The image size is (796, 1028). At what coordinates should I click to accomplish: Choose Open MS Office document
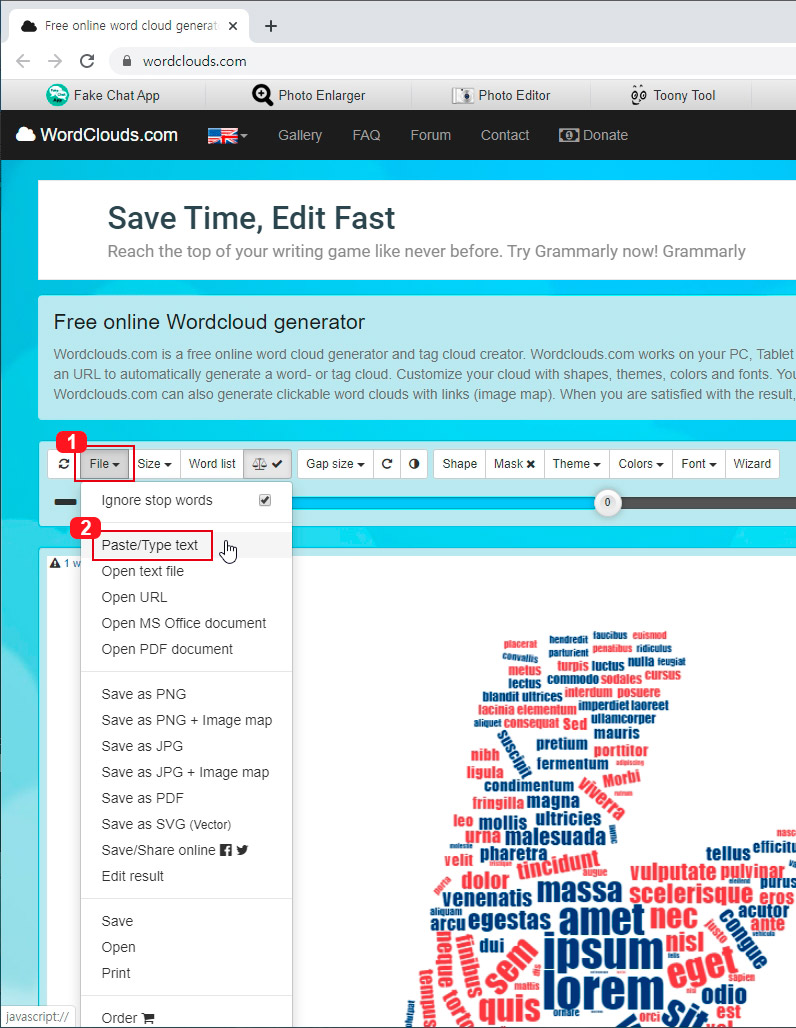point(186,623)
